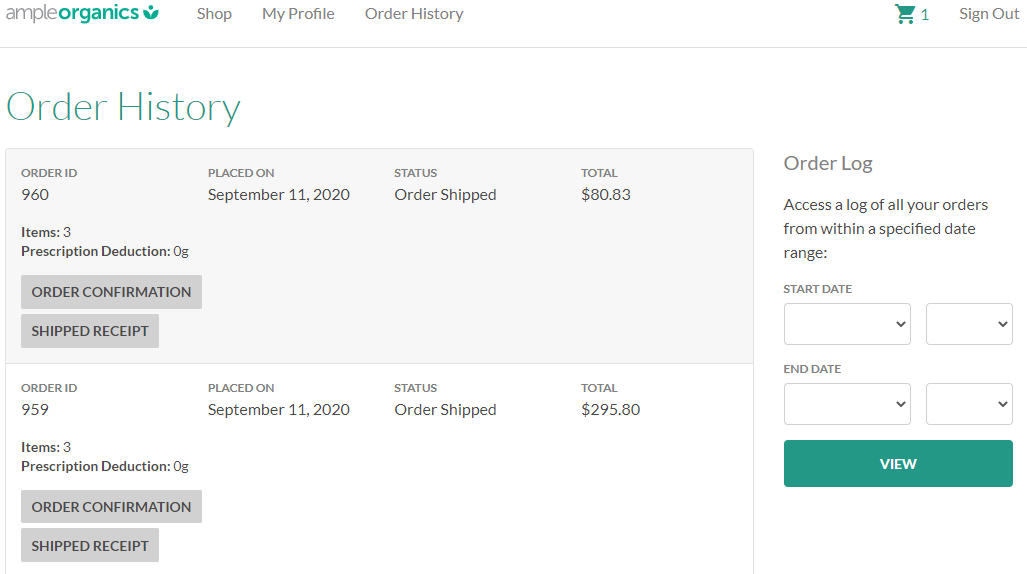Click order ID 960
The width and height of the screenshot is (1027, 574).
[35, 195]
